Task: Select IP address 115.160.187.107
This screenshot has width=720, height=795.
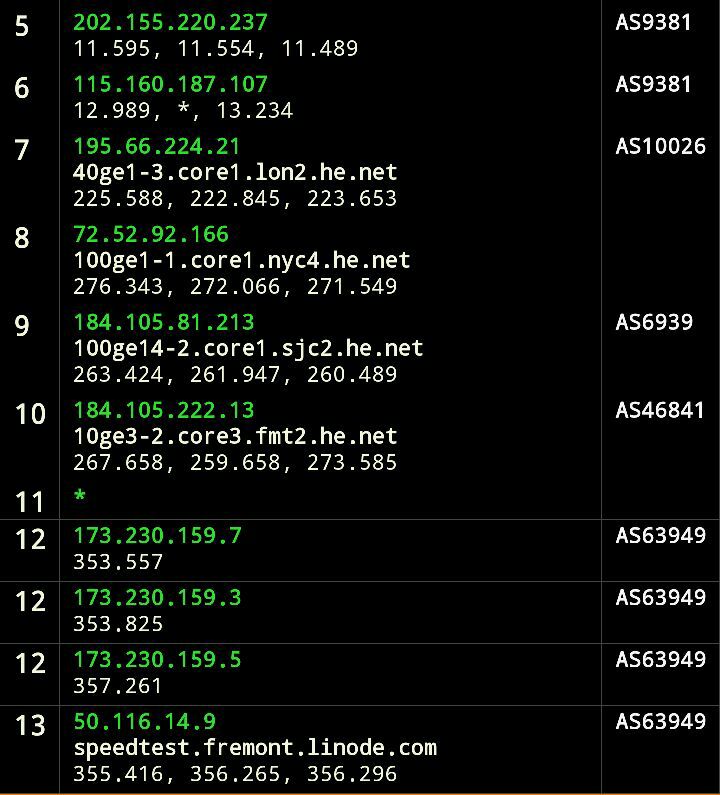Action: coord(170,84)
